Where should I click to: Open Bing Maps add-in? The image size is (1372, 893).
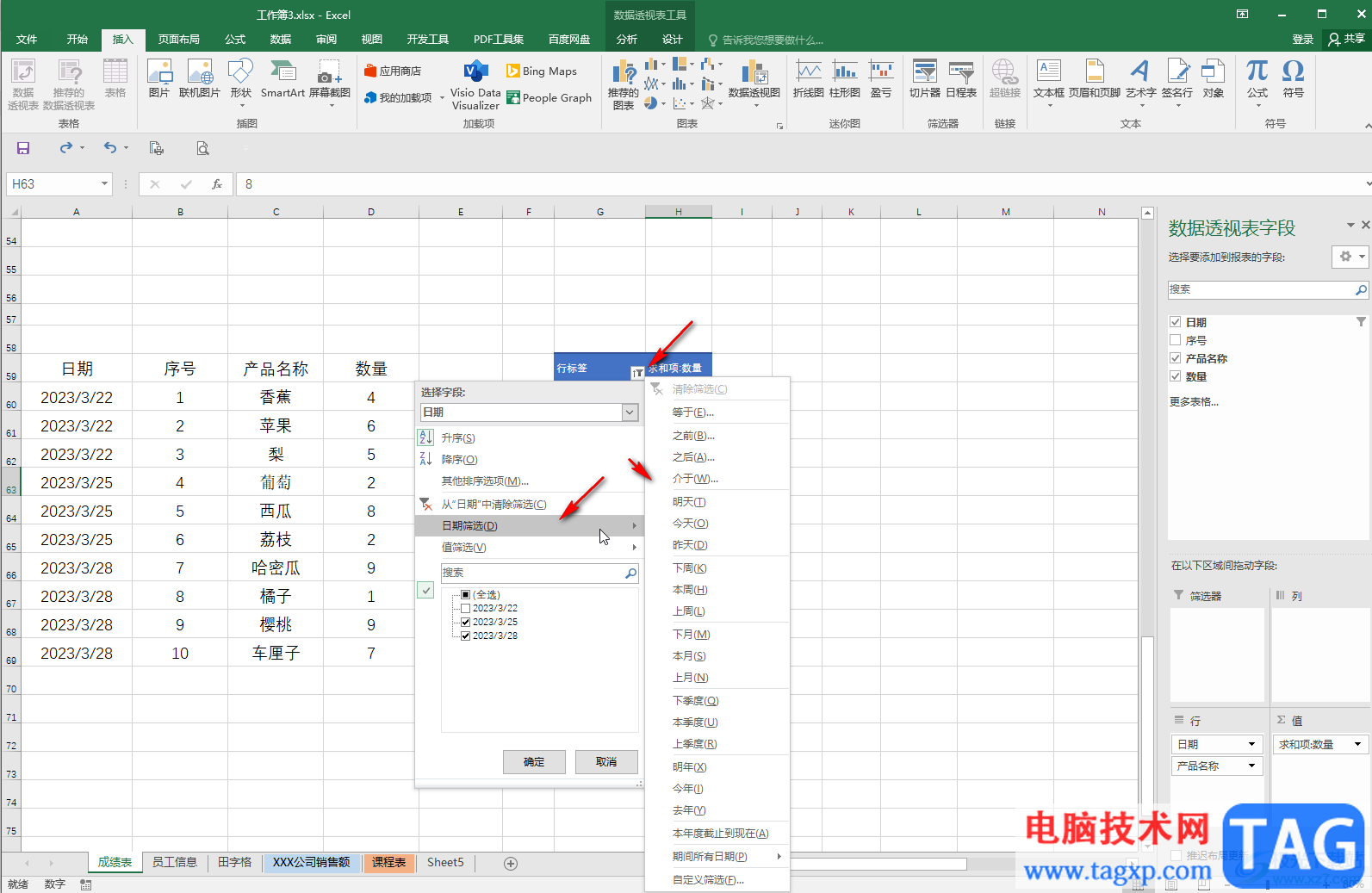(x=542, y=71)
